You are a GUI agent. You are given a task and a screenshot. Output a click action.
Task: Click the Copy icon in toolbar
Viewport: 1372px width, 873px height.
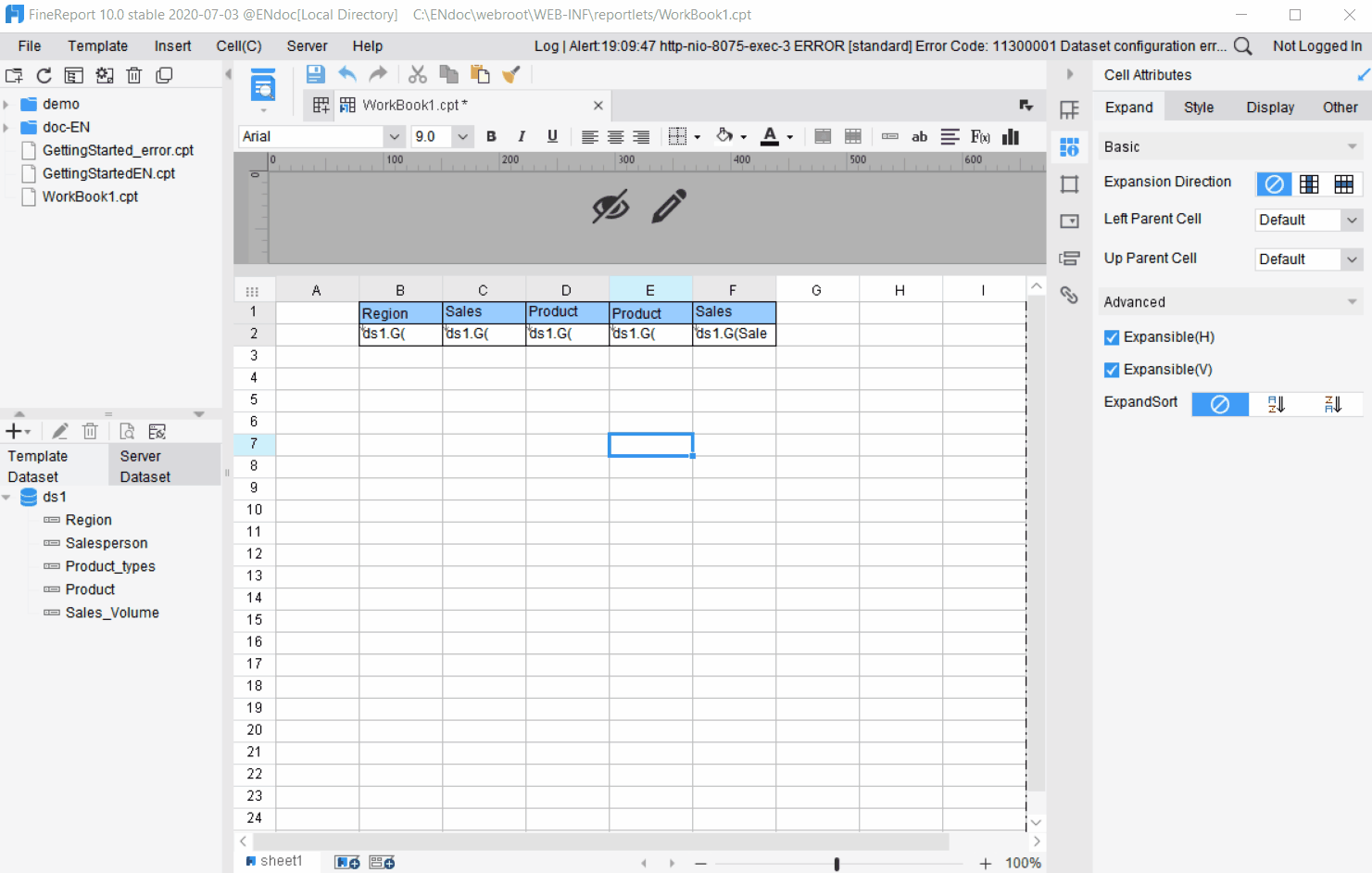coord(448,74)
